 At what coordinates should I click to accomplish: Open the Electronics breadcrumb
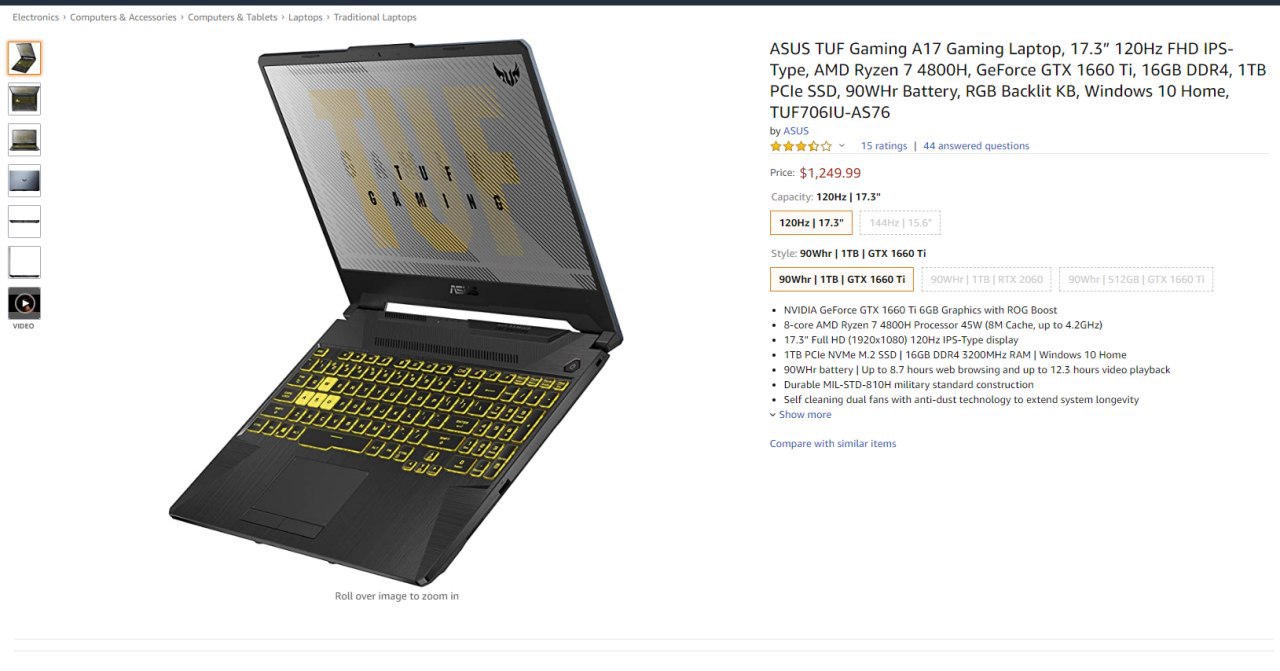pos(35,17)
